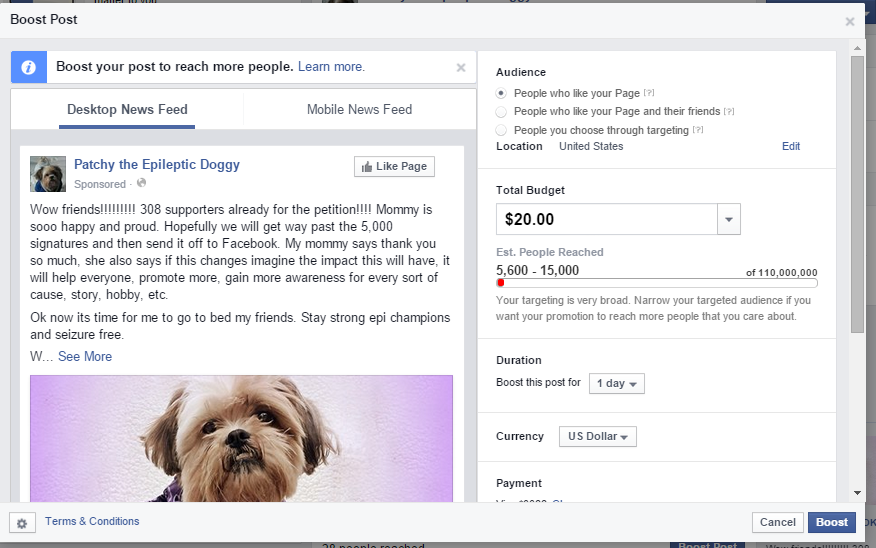Click the of 110,000,000 text

click(x=782, y=273)
